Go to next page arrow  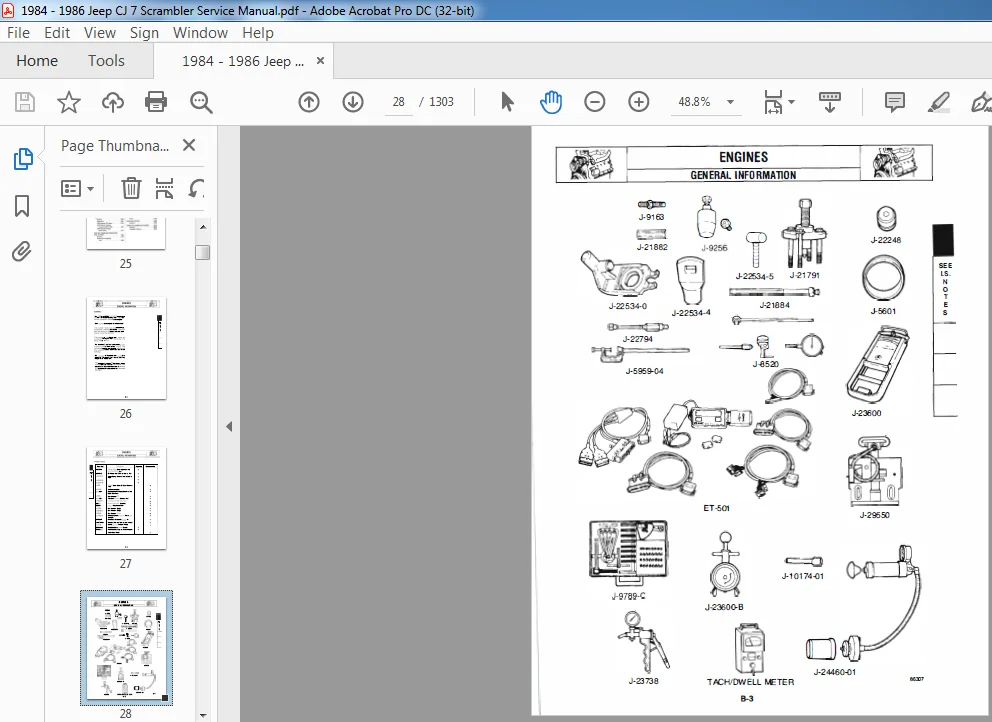click(x=353, y=102)
